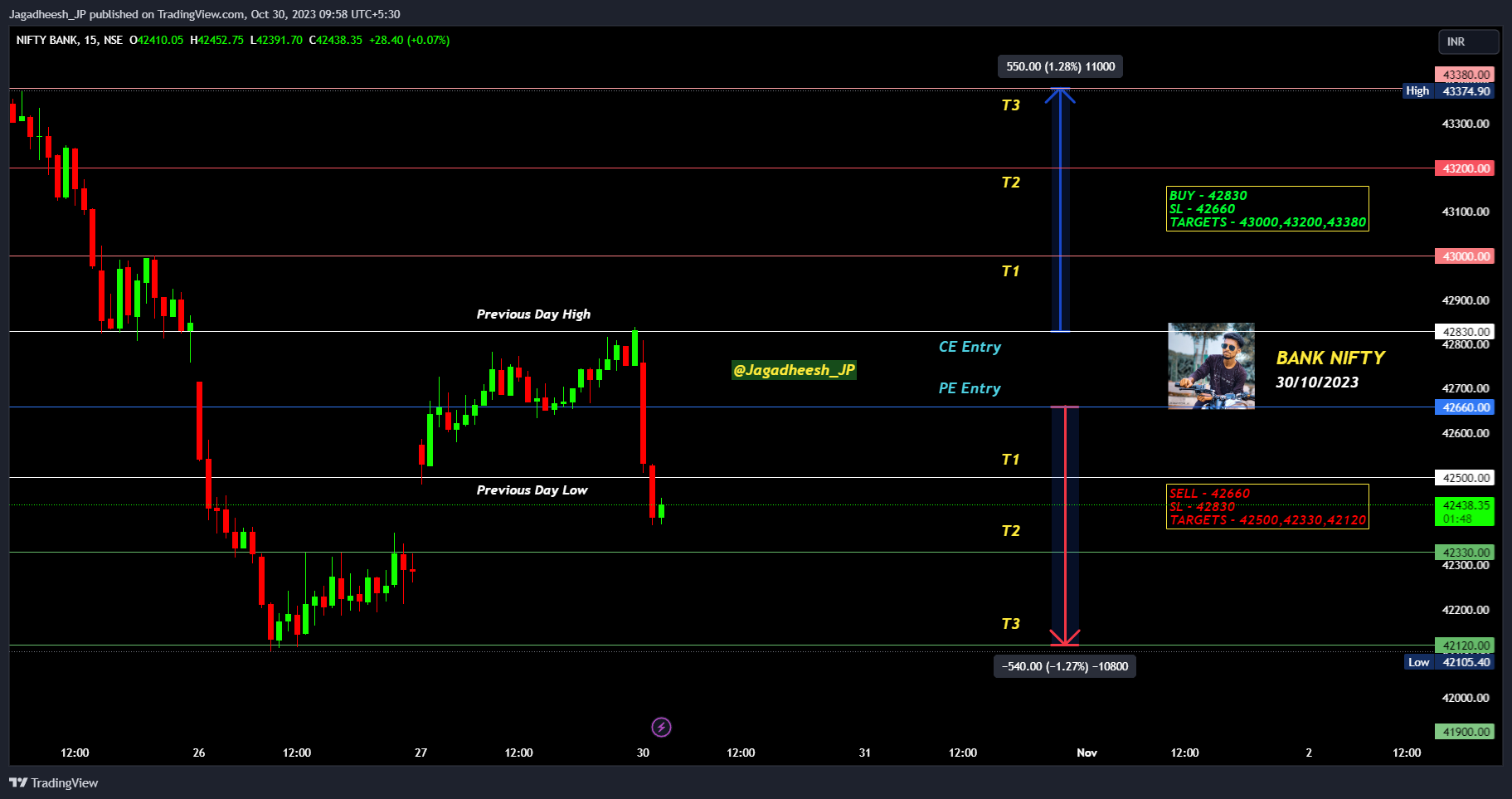
Task: Click the published by Jagadheesh_JP header text
Action: [x=204, y=14]
